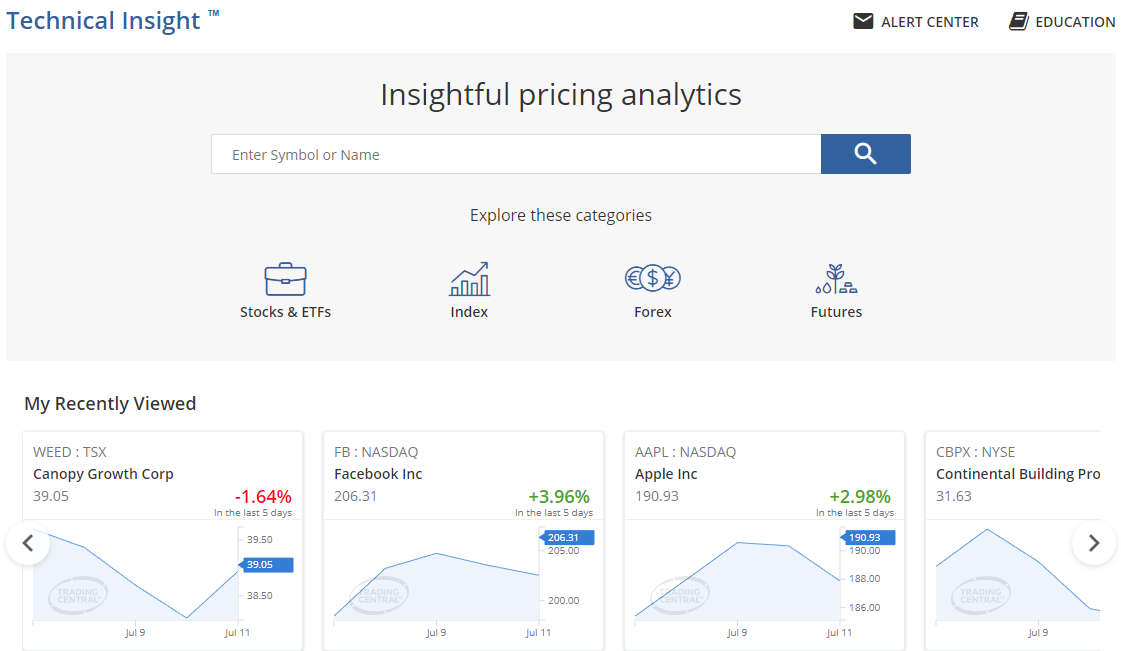Click the EDUCATION text link
This screenshot has width=1121, height=651.
tap(1075, 22)
